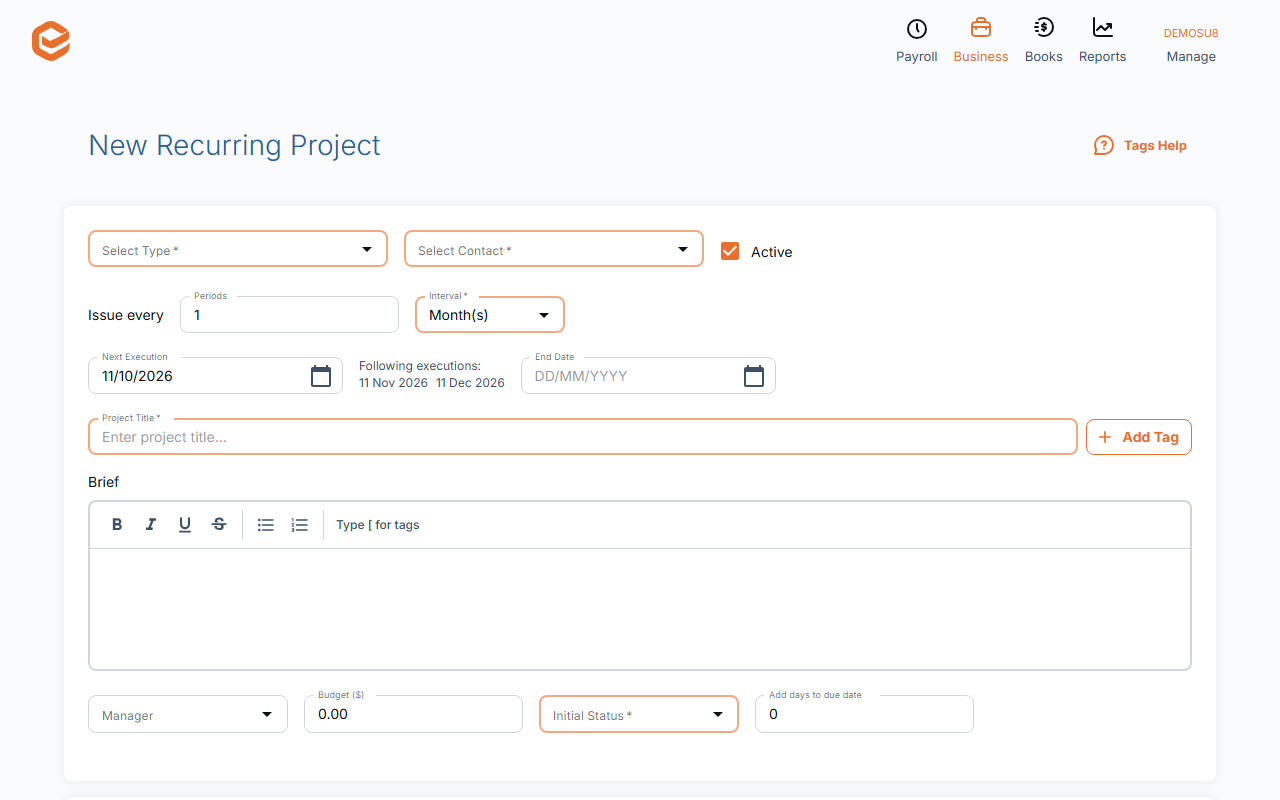Open the End Date calendar picker

point(754,376)
